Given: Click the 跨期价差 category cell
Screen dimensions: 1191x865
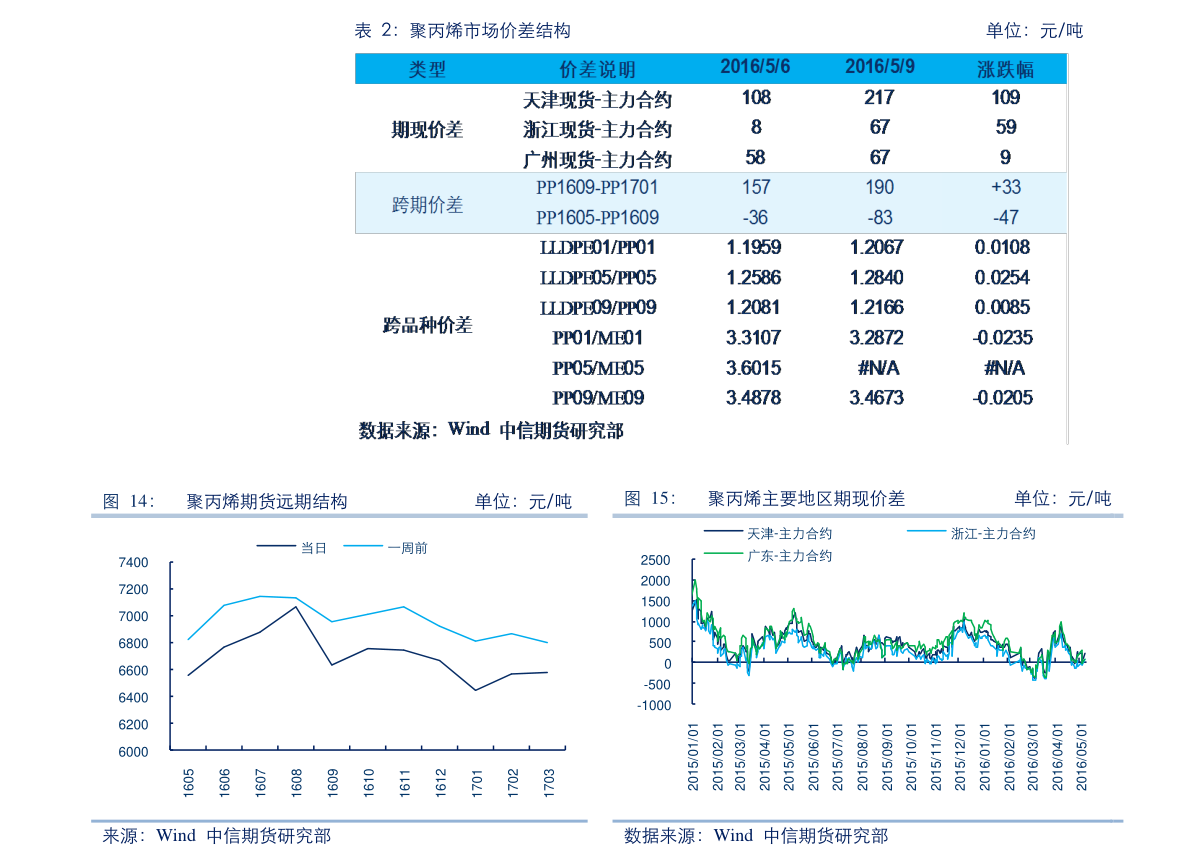Looking at the screenshot, I should coord(427,204).
